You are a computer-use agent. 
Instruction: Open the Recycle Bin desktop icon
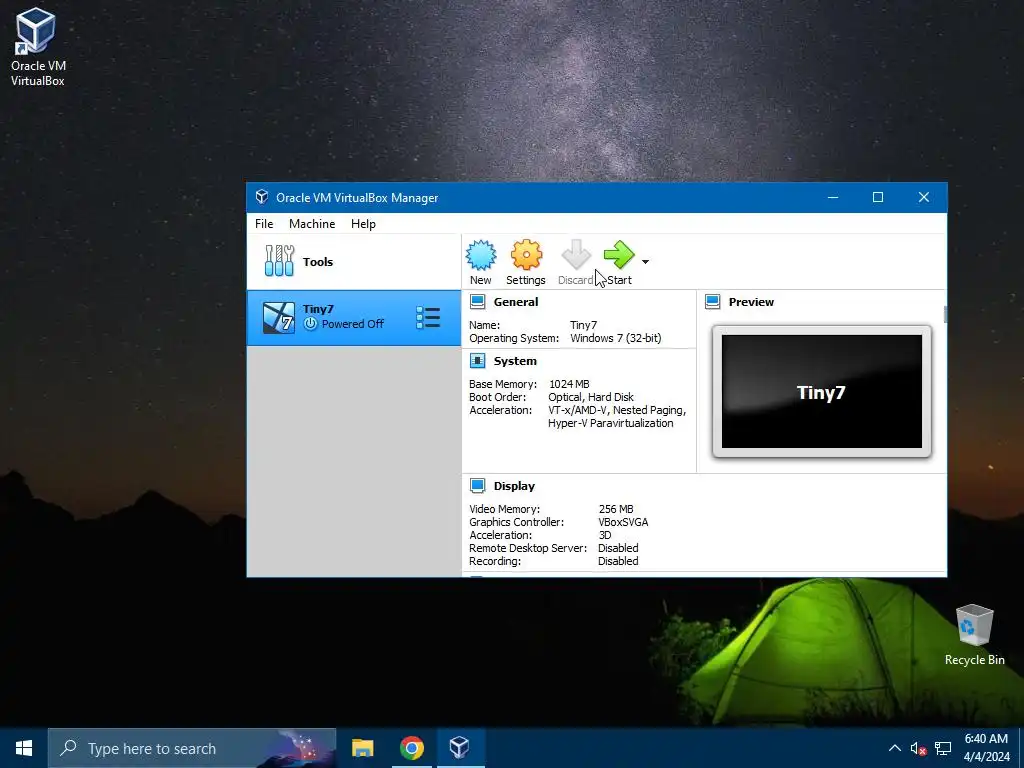point(974,635)
